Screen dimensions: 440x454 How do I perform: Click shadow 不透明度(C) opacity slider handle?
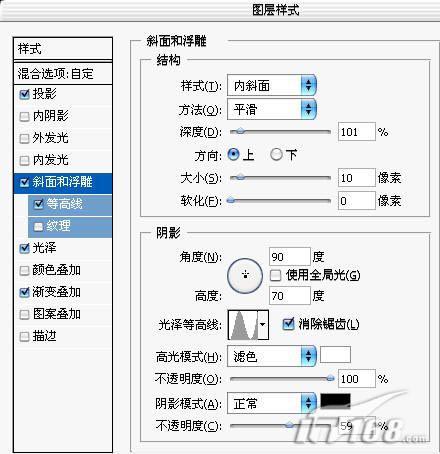coord(289,425)
